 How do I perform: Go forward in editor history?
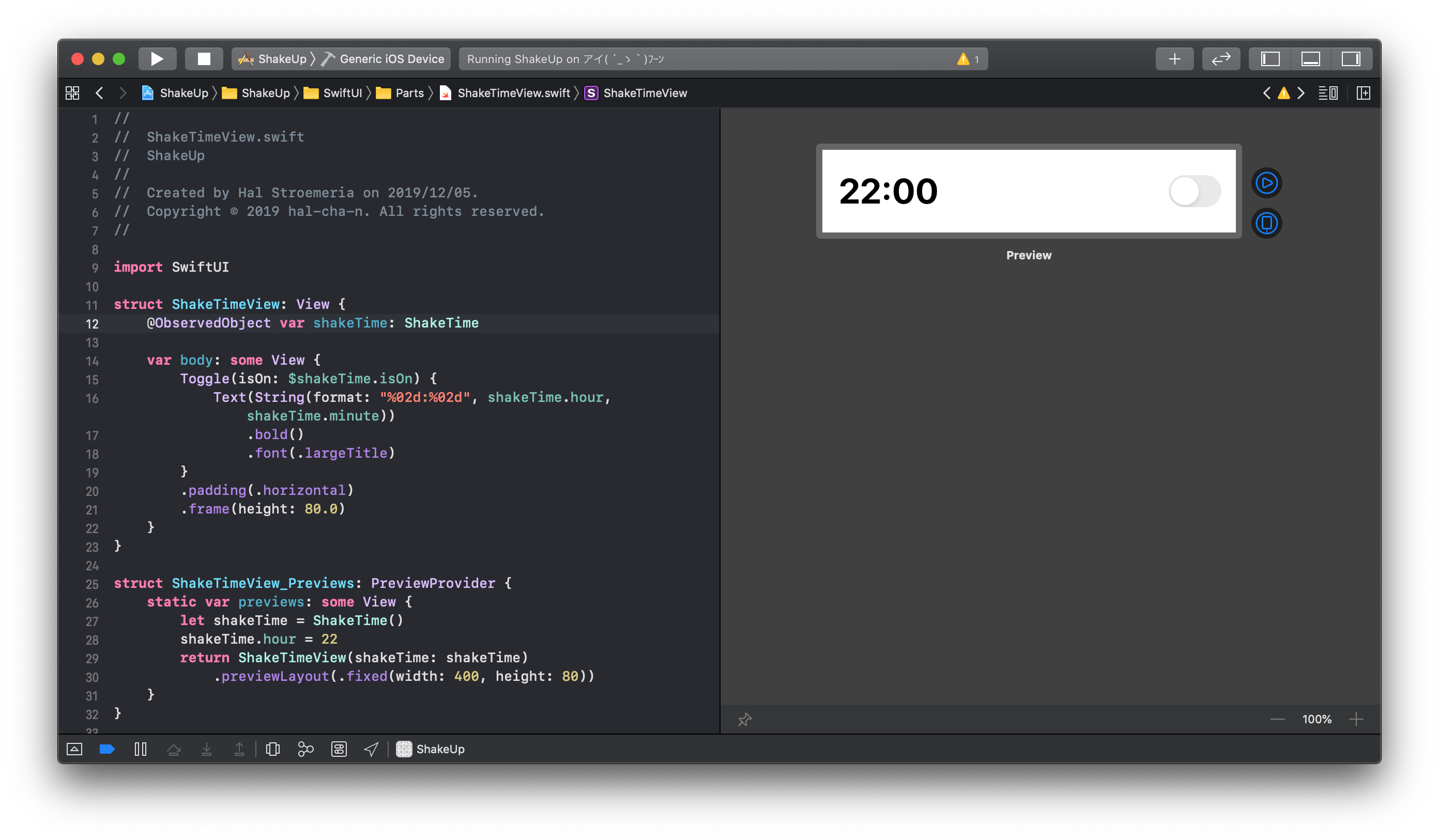122,93
